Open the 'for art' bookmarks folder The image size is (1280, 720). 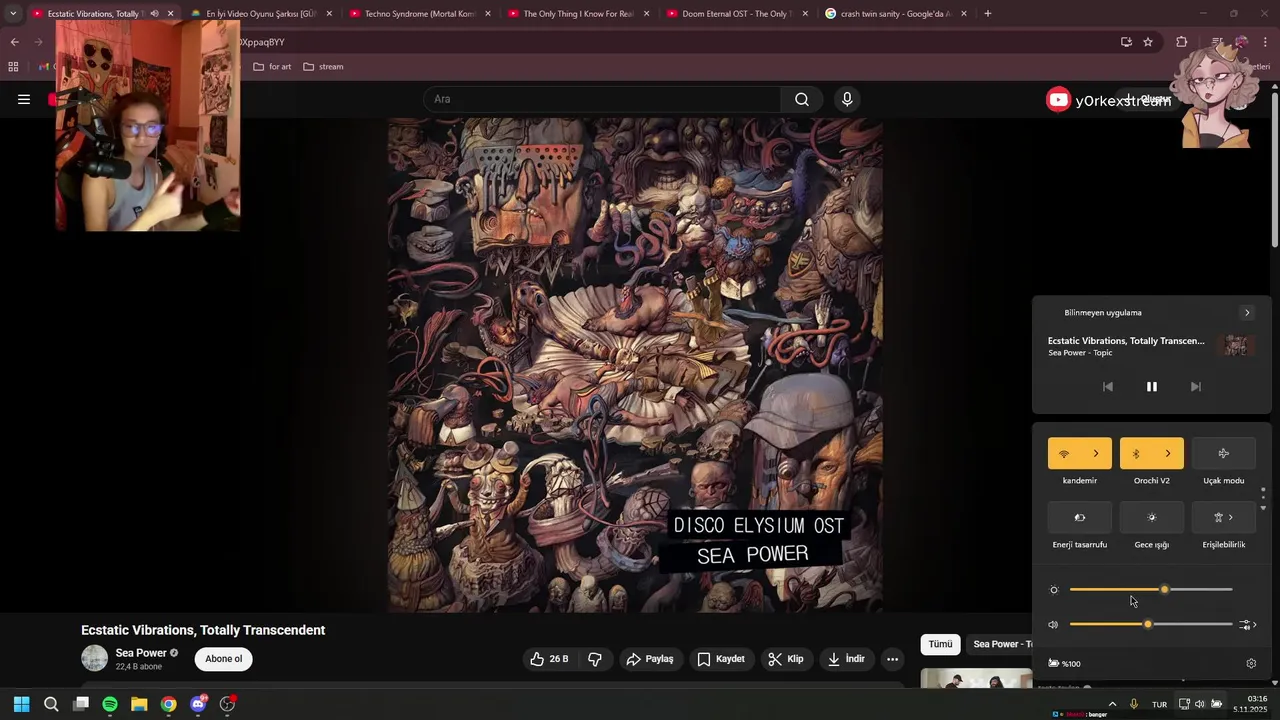(273, 67)
